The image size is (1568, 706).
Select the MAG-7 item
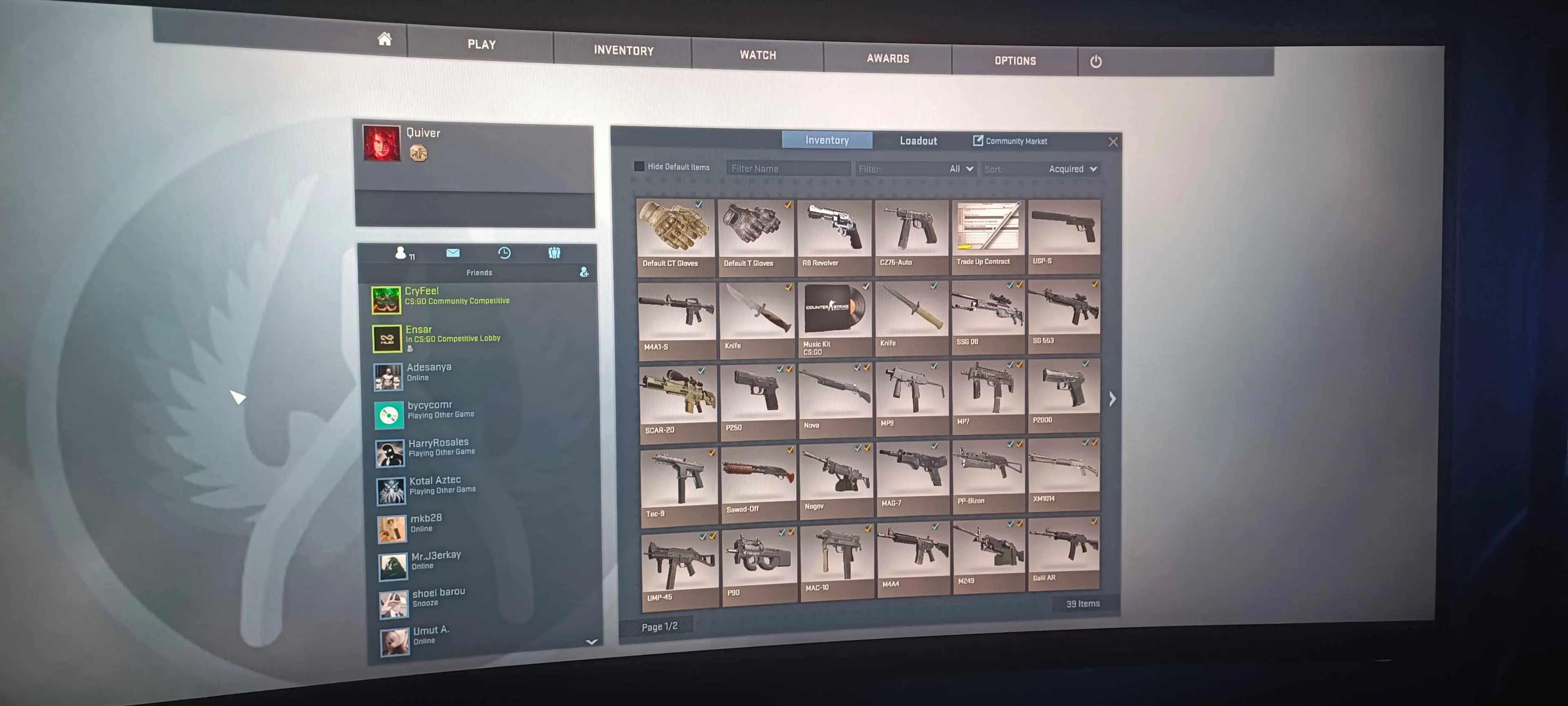tap(913, 479)
